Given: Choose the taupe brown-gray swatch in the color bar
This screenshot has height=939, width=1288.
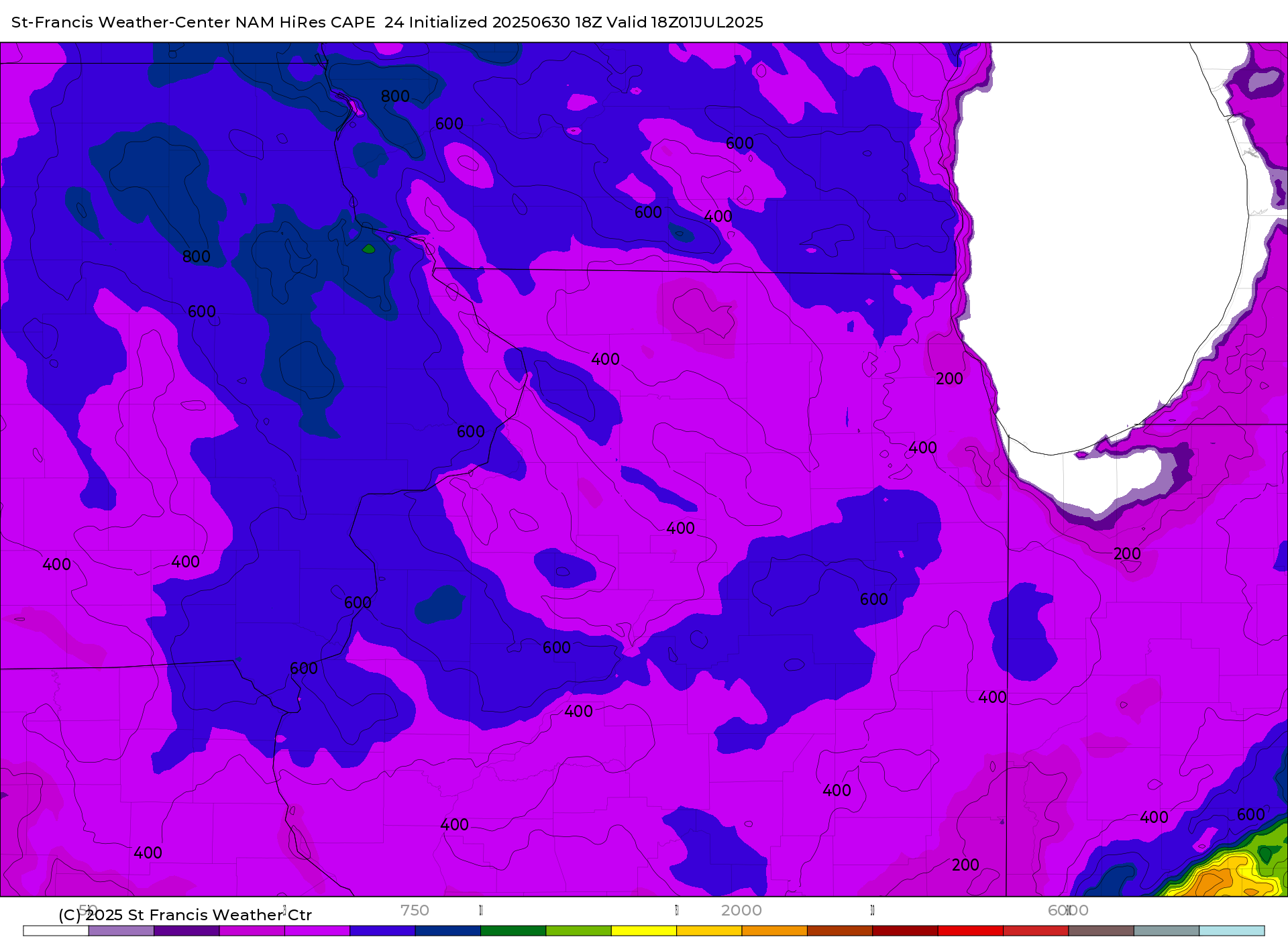Looking at the screenshot, I should click(1101, 931).
